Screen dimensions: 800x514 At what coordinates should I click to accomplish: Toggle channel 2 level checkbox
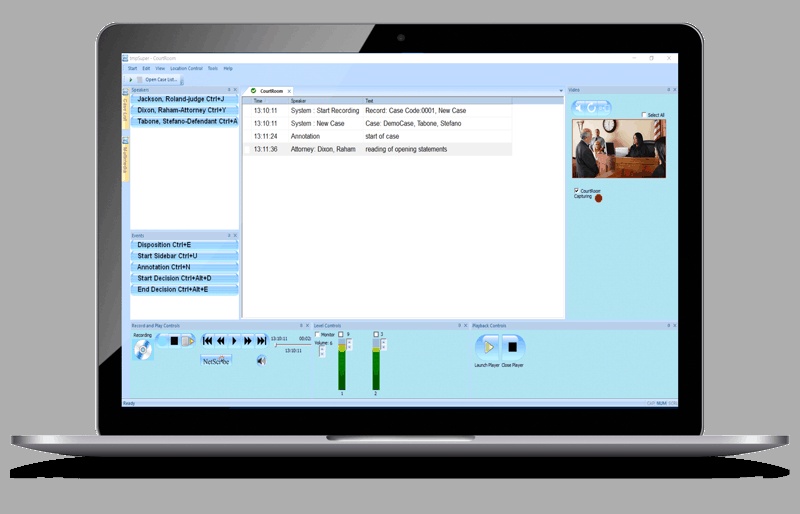click(376, 334)
